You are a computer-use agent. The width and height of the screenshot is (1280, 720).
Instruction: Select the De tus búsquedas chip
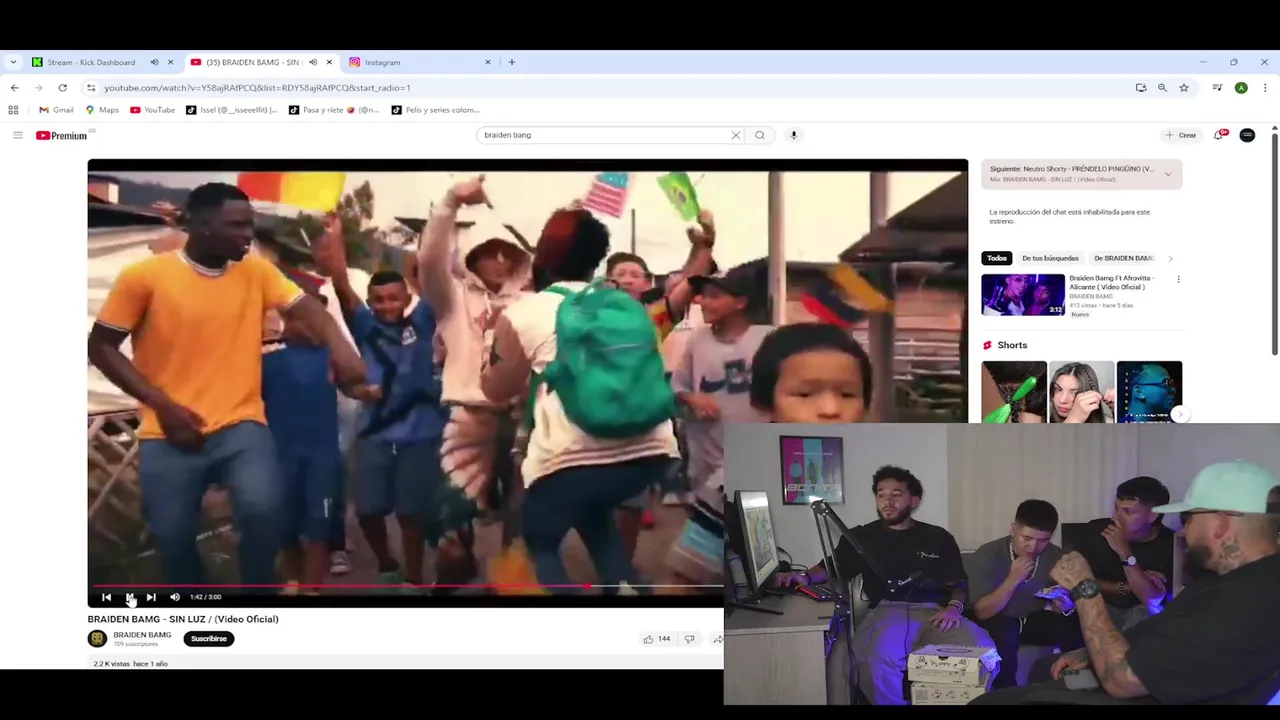pos(1050,258)
